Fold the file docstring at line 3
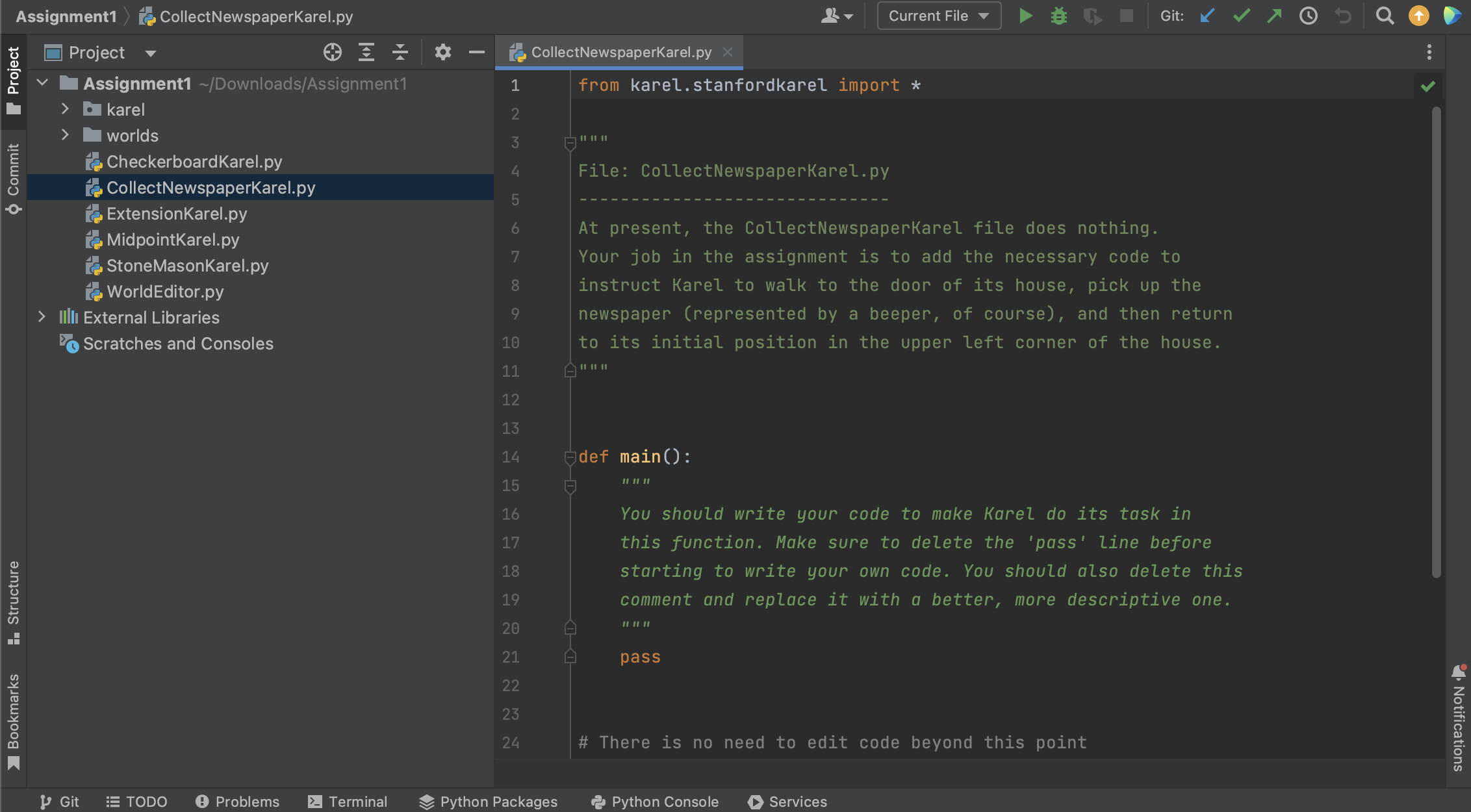This screenshot has height=812, width=1471. click(x=570, y=143)
